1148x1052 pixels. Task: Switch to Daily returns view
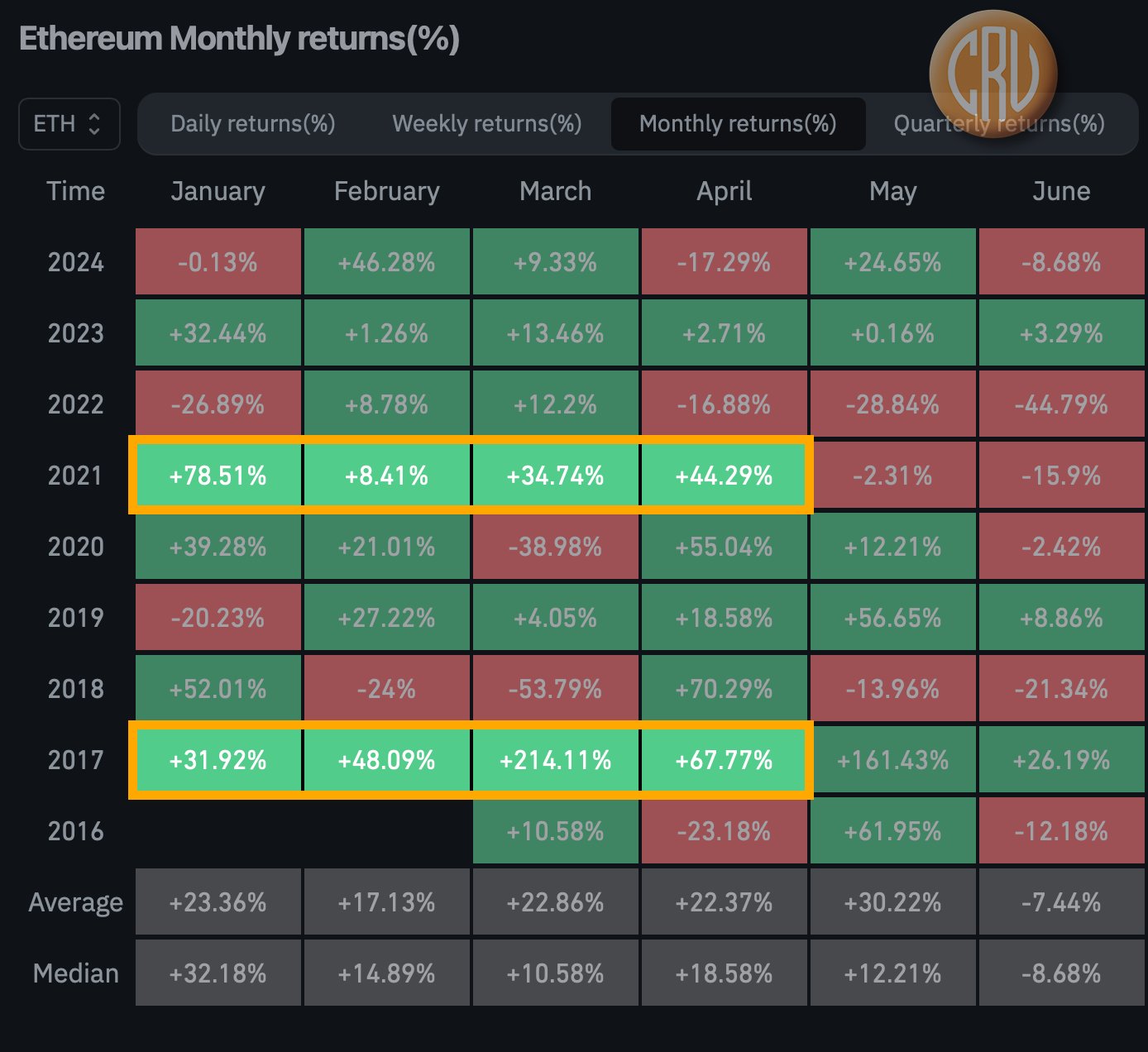click(252, 123)
